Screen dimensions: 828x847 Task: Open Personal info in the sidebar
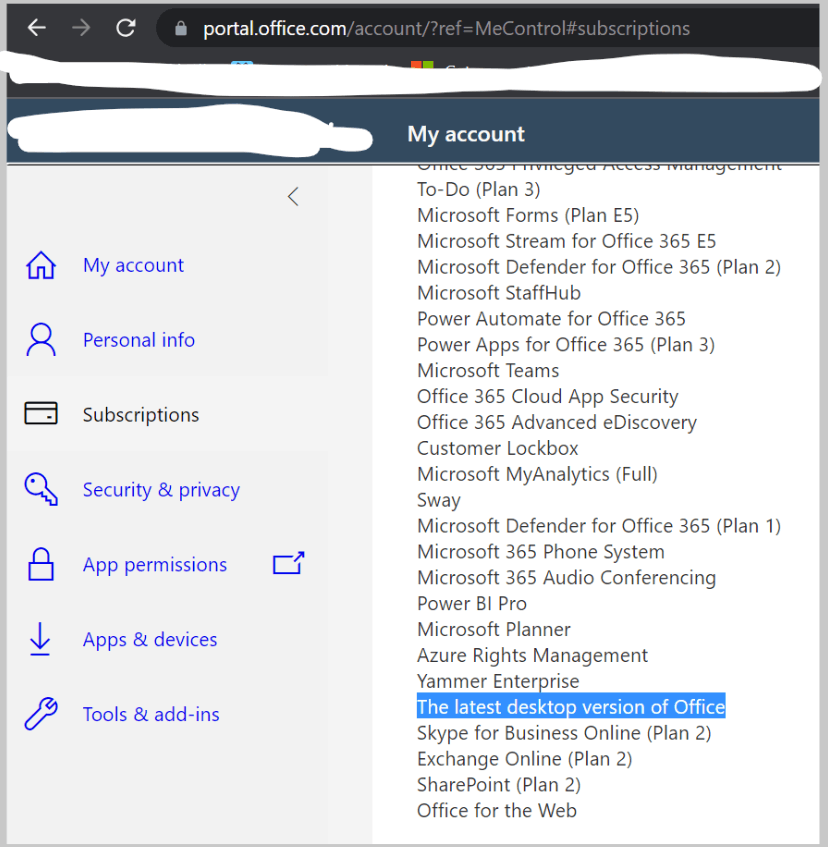pos(139,340)
